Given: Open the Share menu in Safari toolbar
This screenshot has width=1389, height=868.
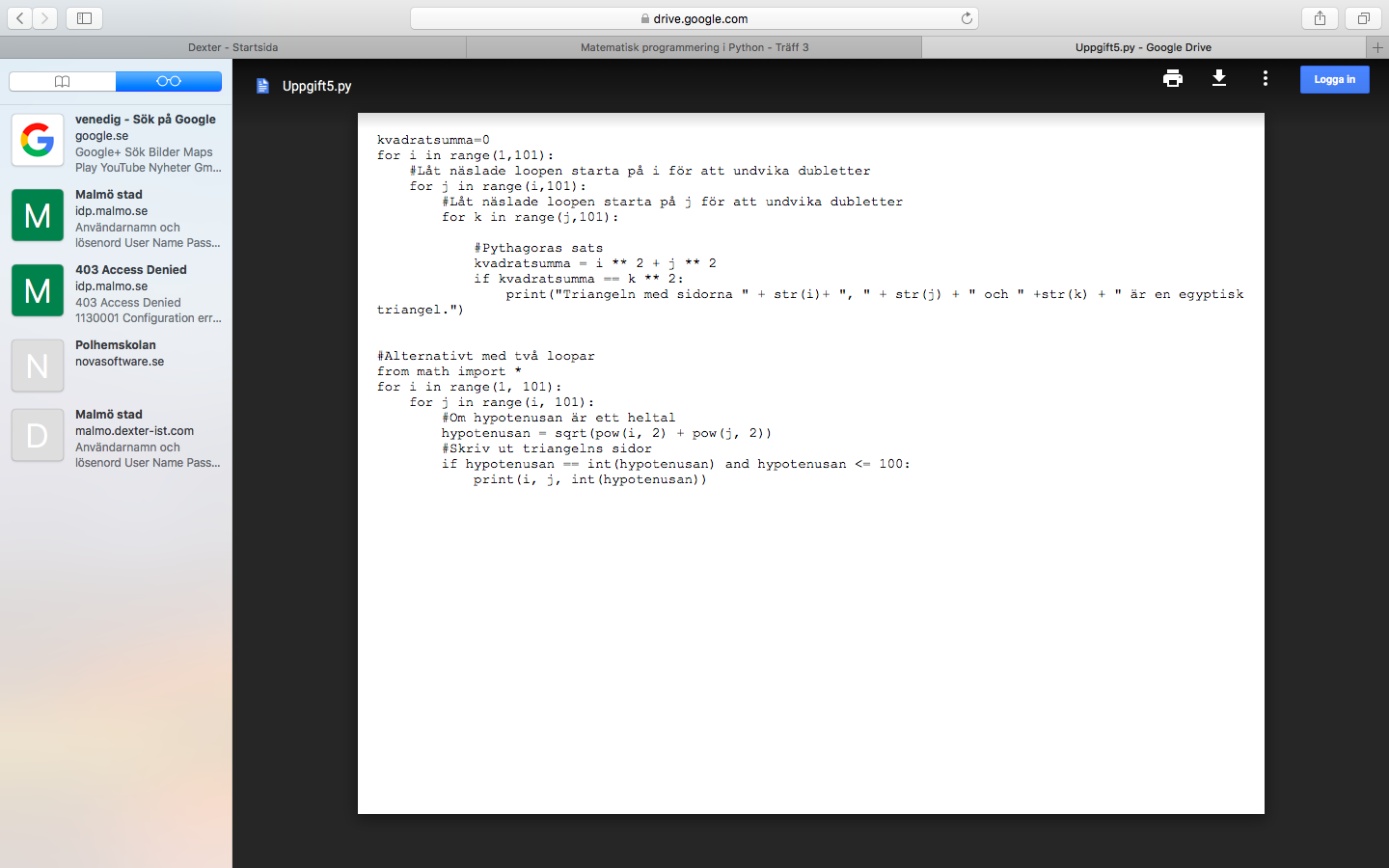Looking at the screenshot, I should coord(1320,18).
